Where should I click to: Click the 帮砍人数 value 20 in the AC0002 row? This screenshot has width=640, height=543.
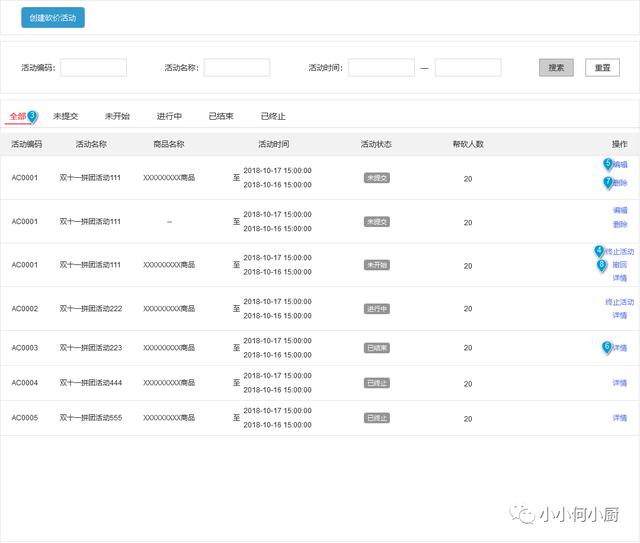click(x=468, y=309)
